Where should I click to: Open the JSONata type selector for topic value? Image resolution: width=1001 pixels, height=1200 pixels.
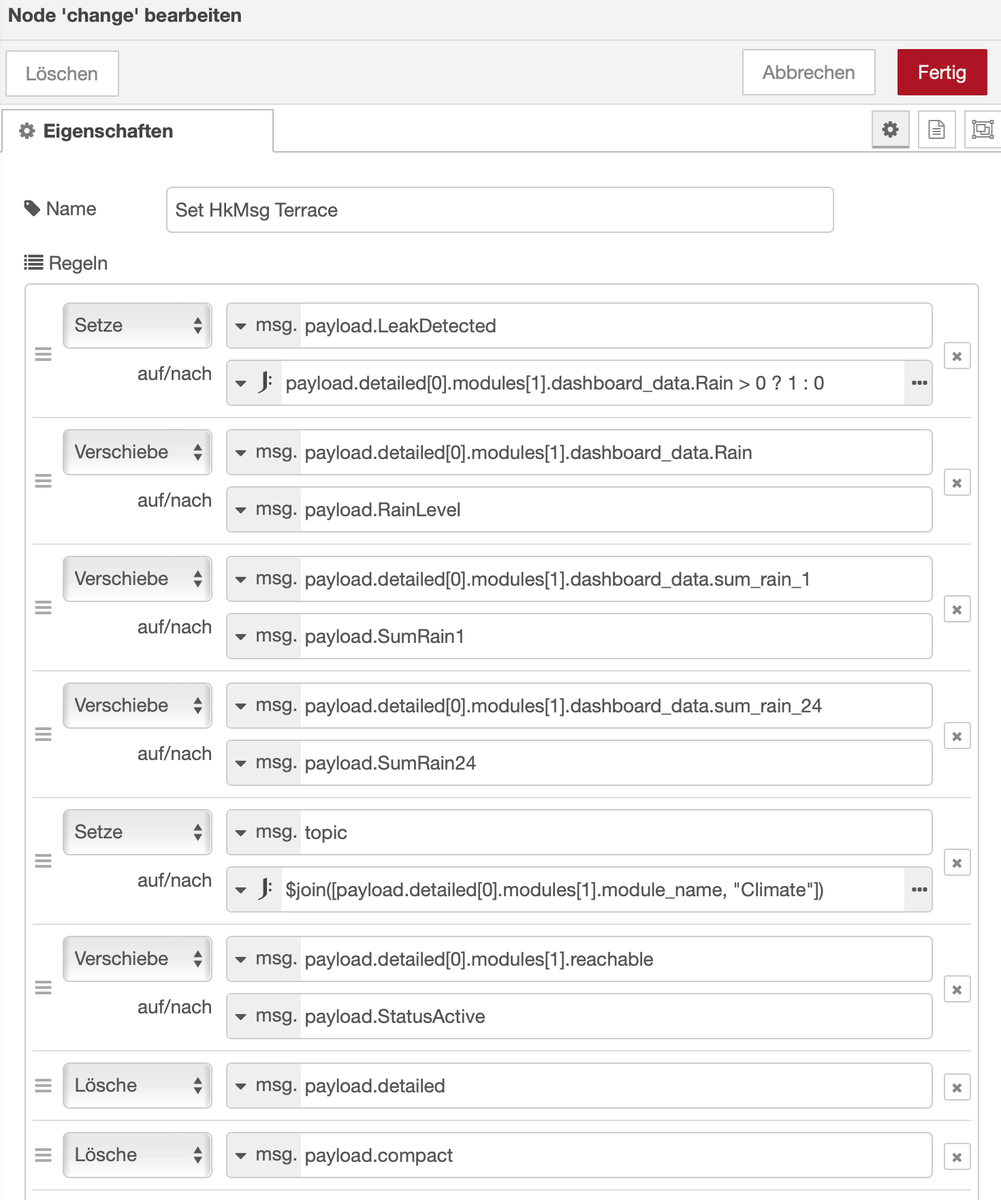tap(255, 889)
